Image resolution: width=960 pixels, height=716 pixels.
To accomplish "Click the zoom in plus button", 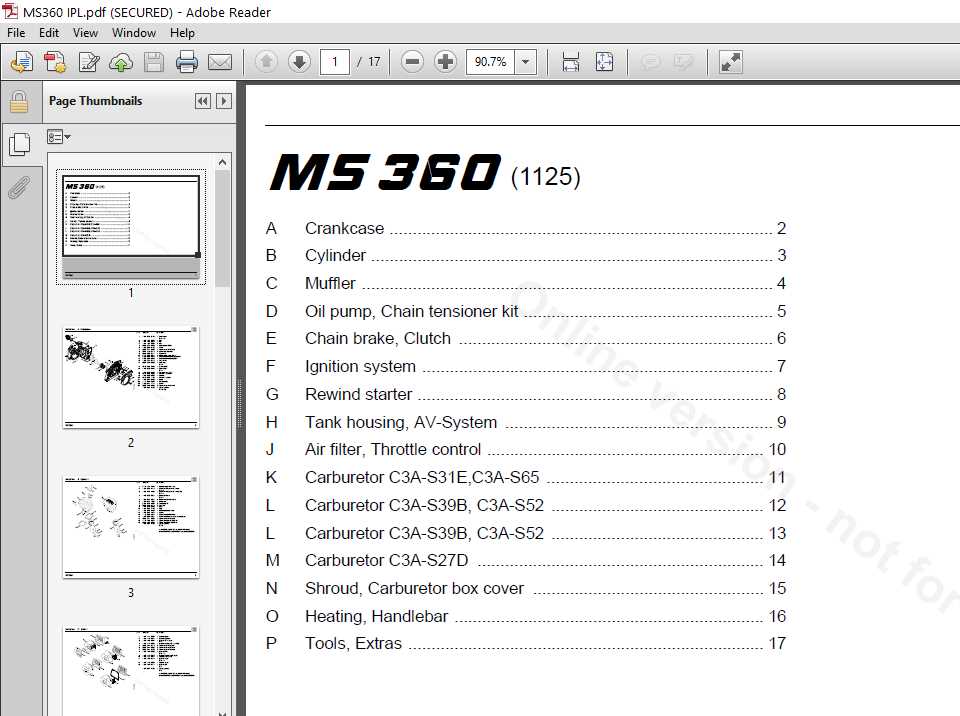I will tap(446, 61).
